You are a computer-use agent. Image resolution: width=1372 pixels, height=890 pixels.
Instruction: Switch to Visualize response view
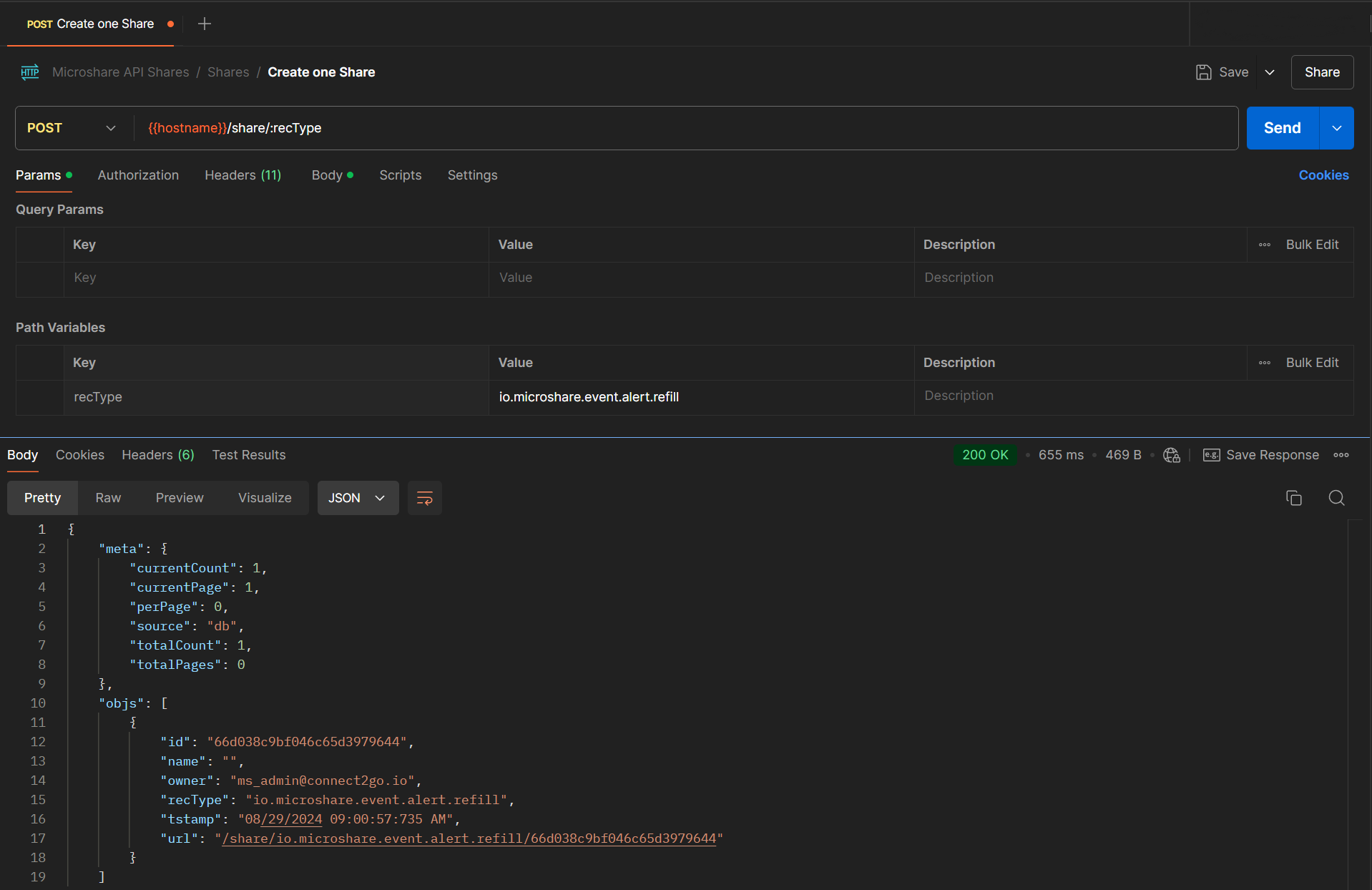coord(265,498)
